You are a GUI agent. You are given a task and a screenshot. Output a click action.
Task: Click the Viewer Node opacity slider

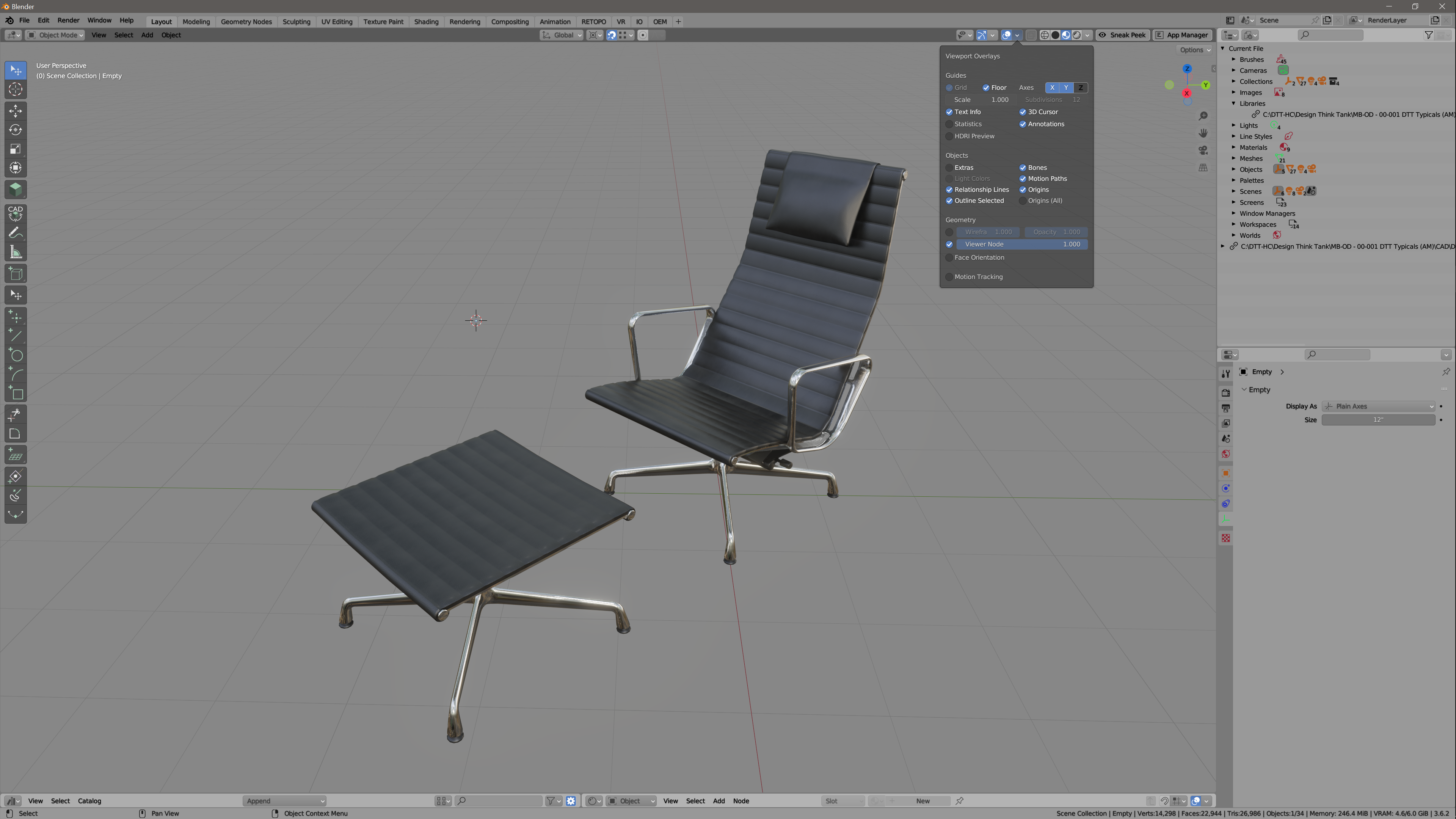[x=1022, y=244]
